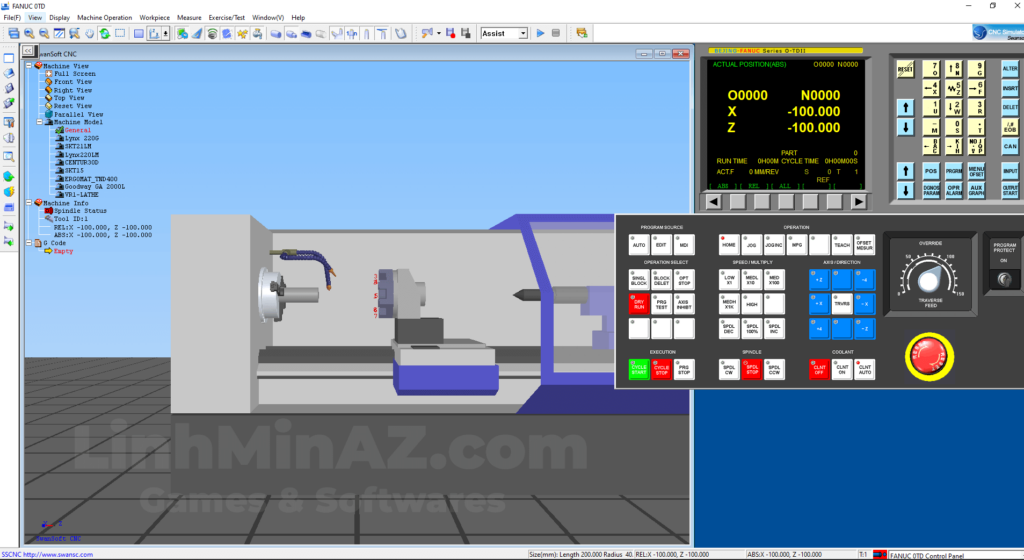The width and height of the screenshot is (1024, 560).
Task: Click the SPDL CW spindle button
Action: click(729, 369)
